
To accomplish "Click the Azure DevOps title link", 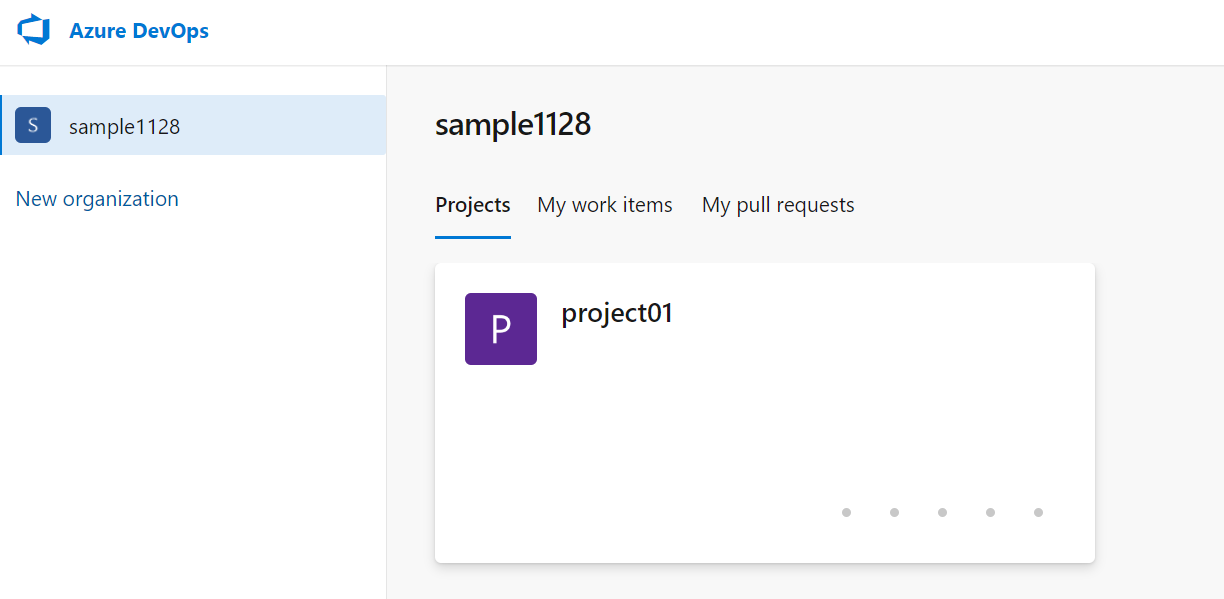I will coord(139,31).
